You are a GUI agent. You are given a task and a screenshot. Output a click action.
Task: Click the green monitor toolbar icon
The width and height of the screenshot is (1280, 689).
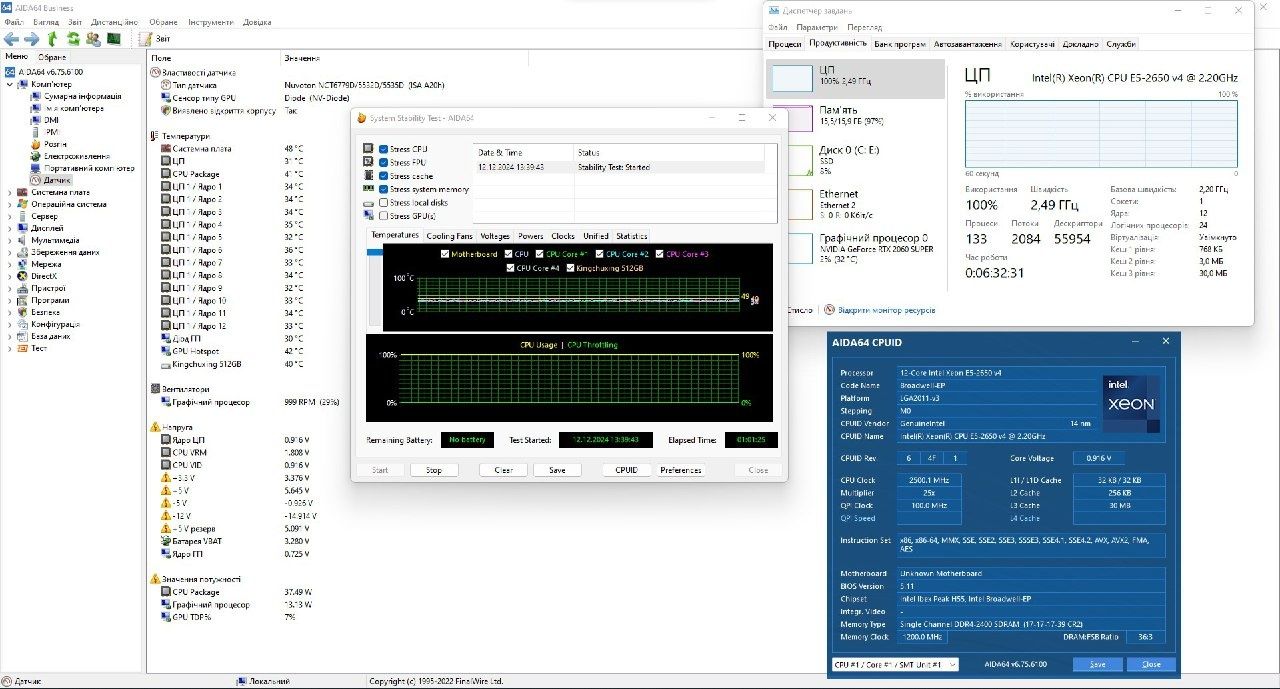pyautogui.click(x=114, y=39)
